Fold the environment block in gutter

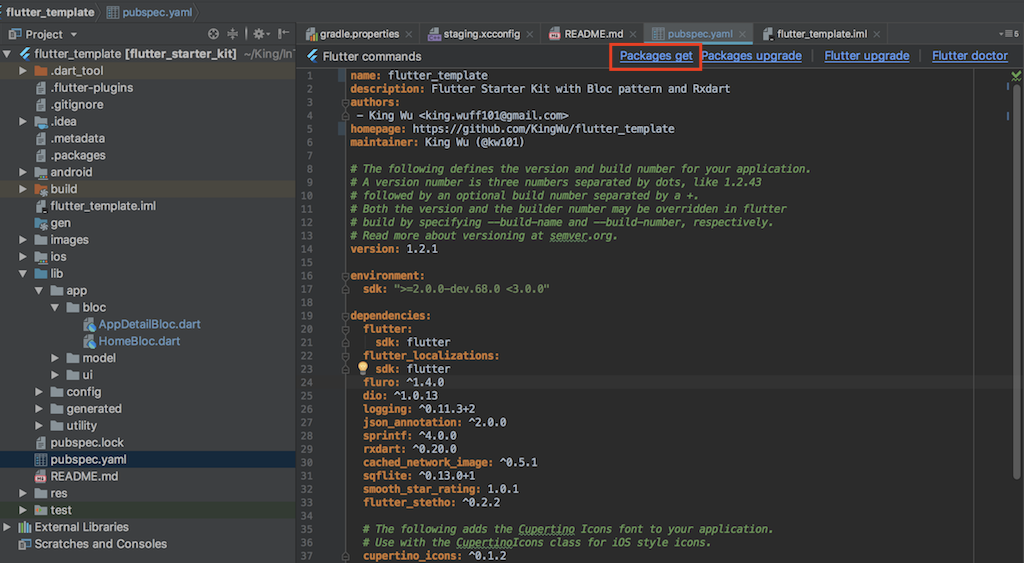click(x=345, y=276)
